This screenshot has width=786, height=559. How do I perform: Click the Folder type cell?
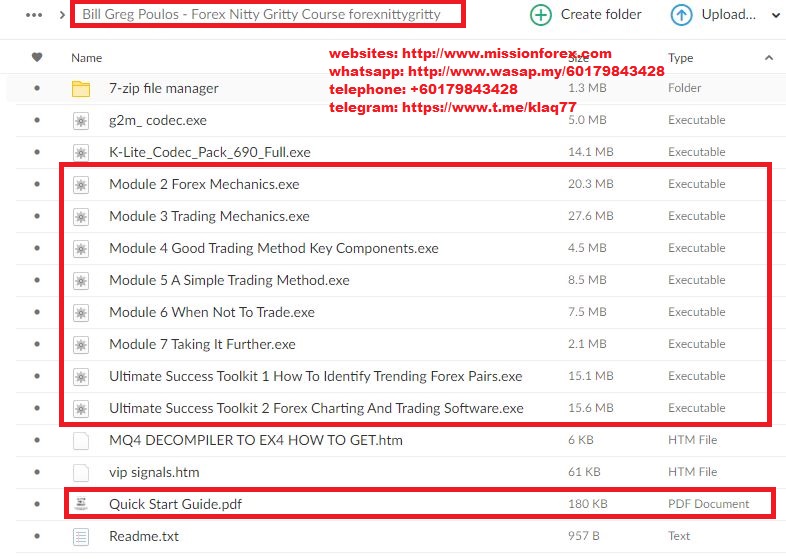[x=684, y=88]
